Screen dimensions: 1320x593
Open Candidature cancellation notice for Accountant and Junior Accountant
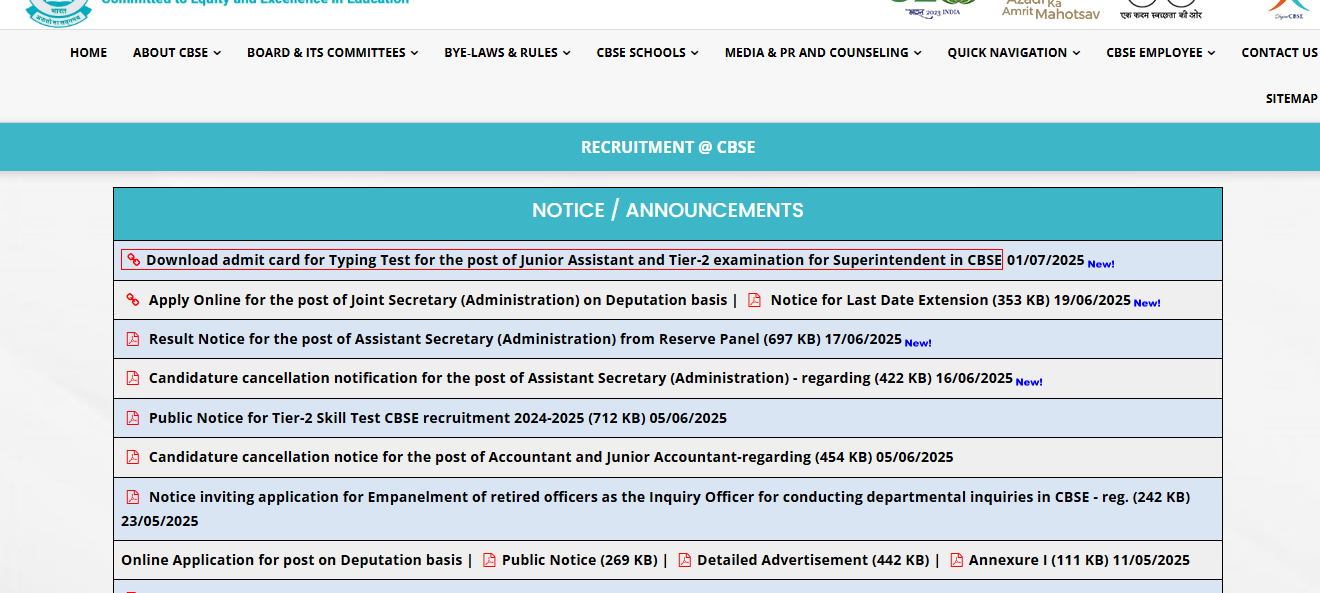coord(510,457)
